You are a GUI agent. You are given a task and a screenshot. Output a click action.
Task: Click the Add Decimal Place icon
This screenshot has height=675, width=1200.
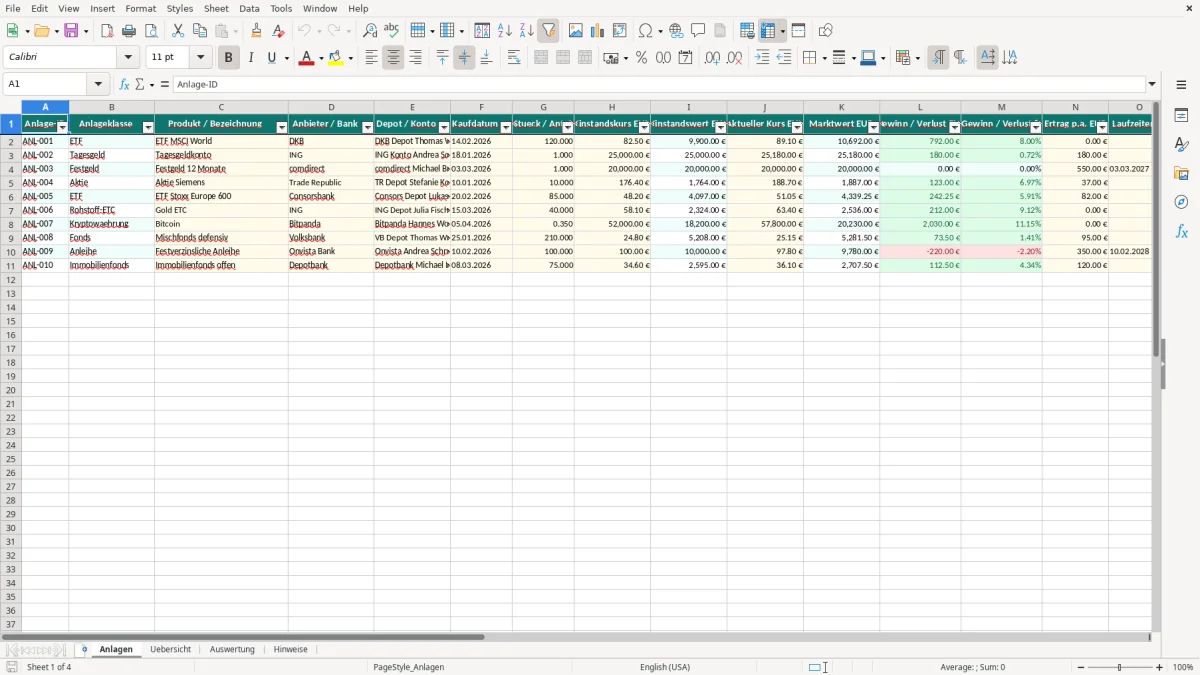[x=712, y=58]
